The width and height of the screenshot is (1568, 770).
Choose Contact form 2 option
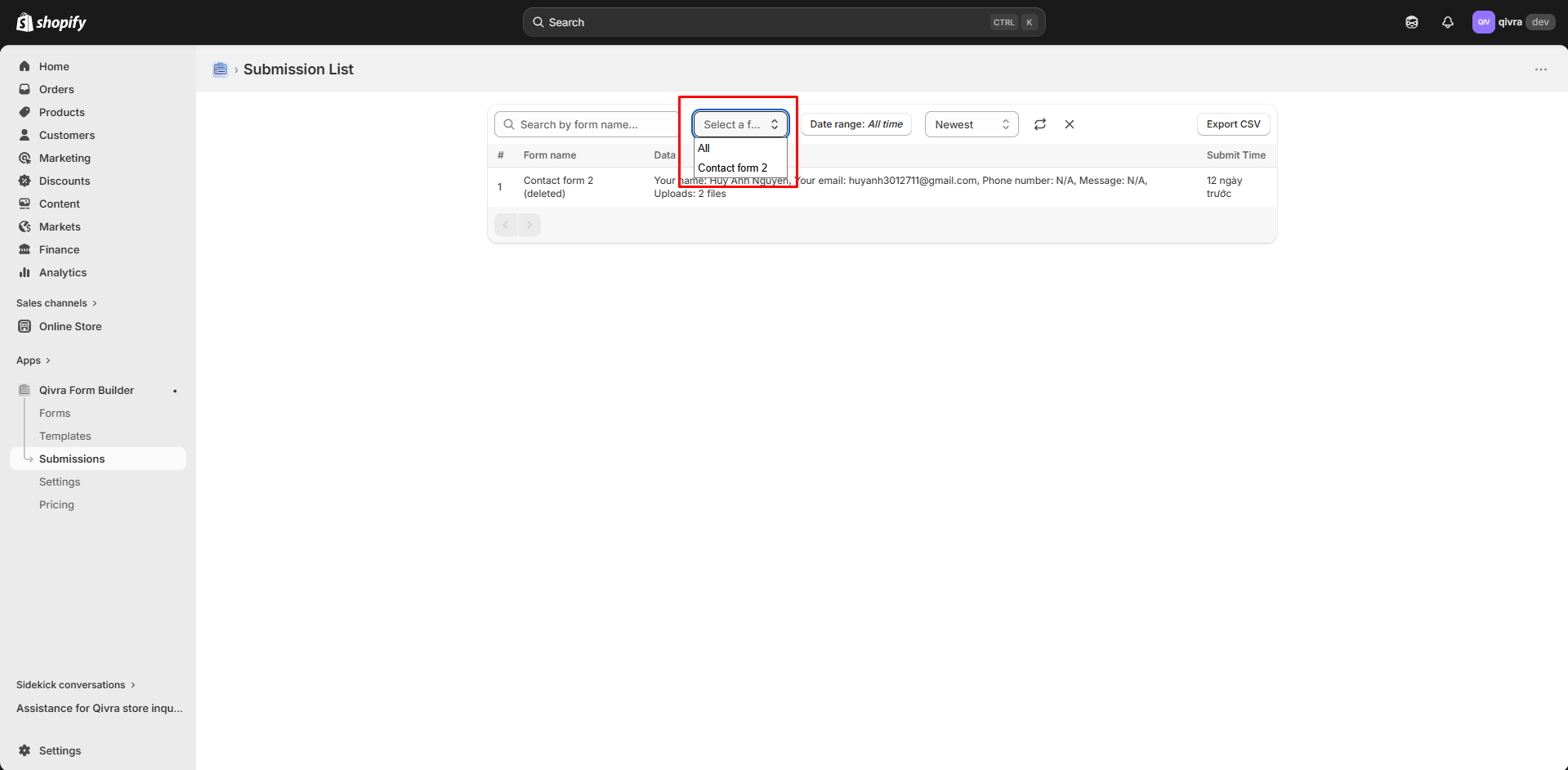740,168
